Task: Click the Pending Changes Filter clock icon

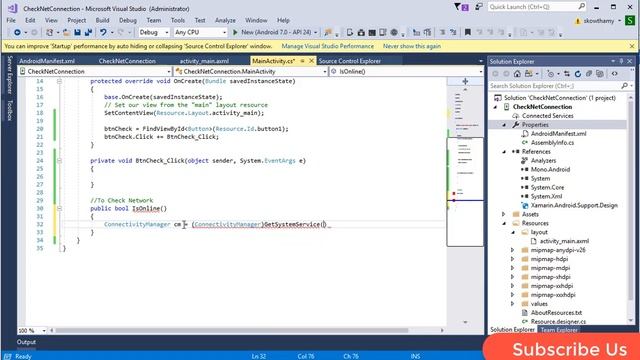Action: [x=550, y=74]
